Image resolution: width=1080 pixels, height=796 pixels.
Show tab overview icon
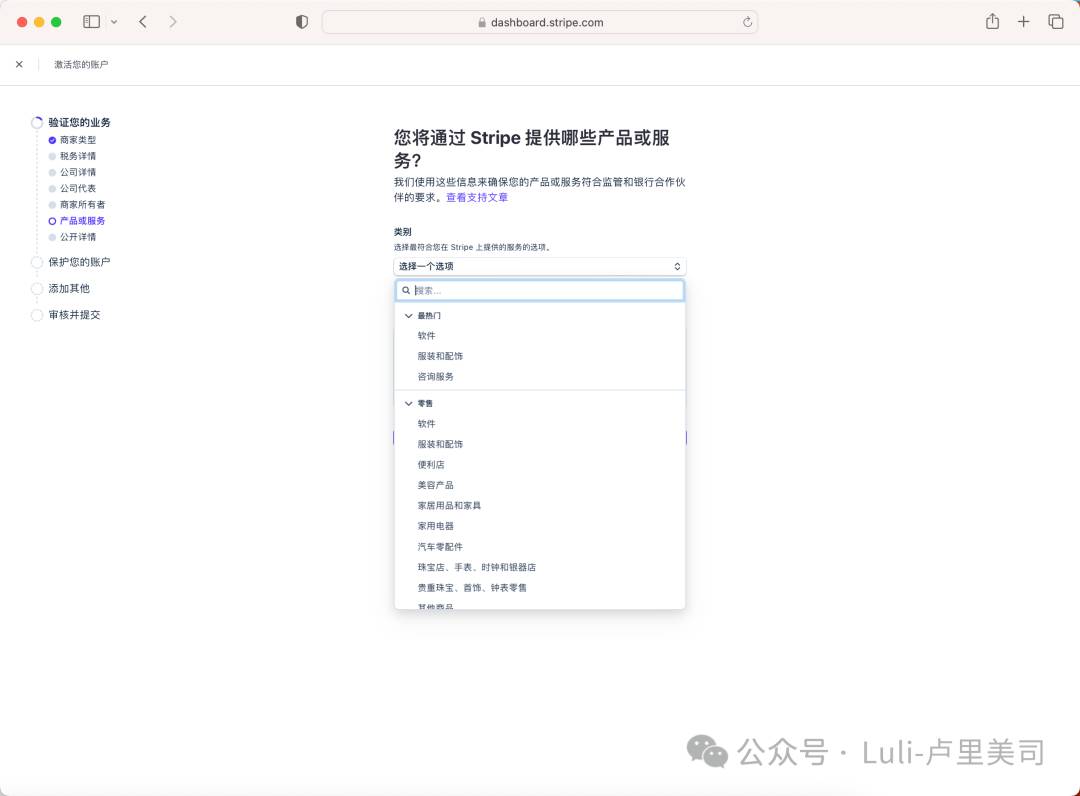pos(1056,22)
